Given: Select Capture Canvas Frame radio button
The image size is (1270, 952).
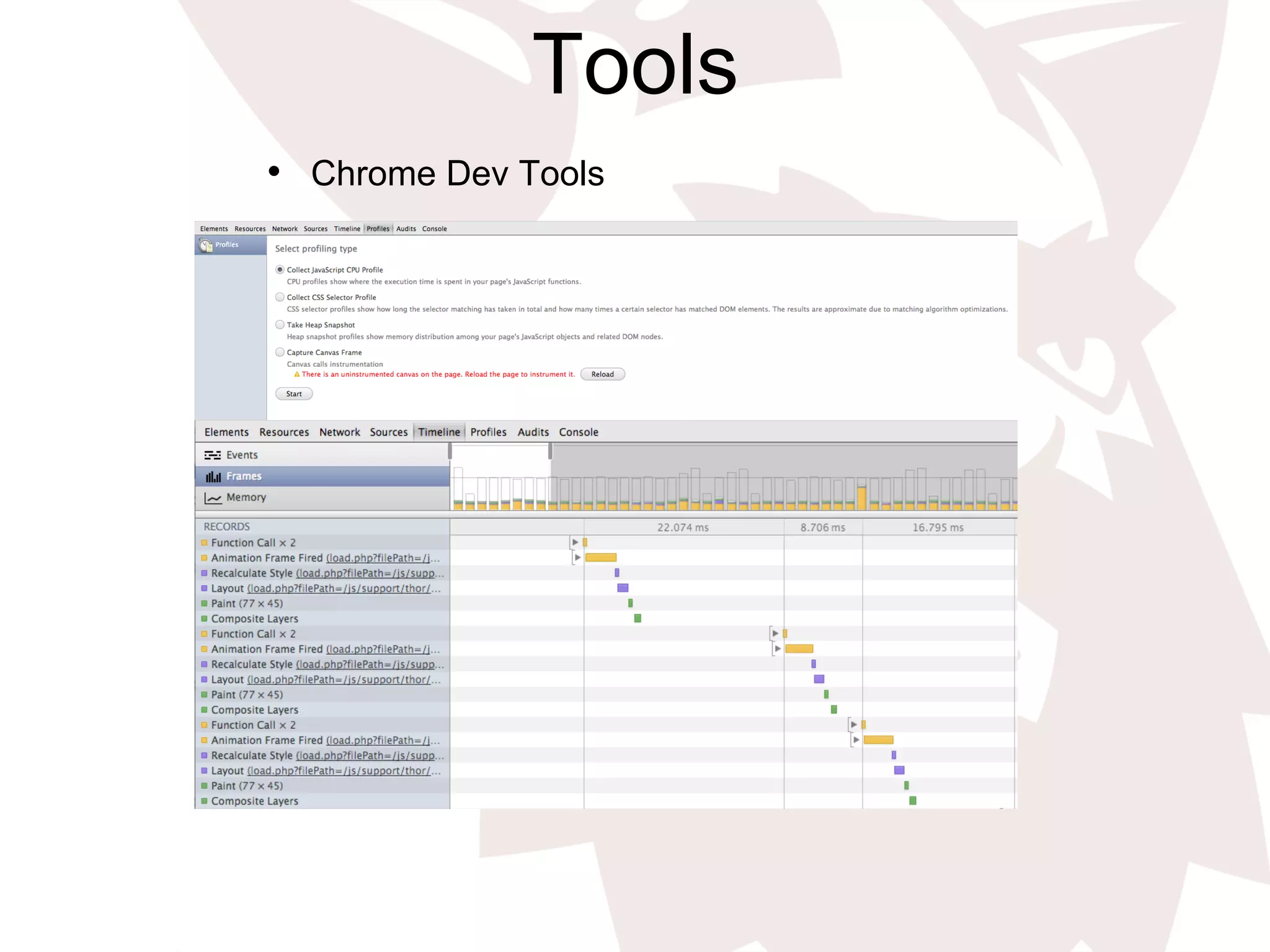Looking at the screenshot, I should pos(280,352).
